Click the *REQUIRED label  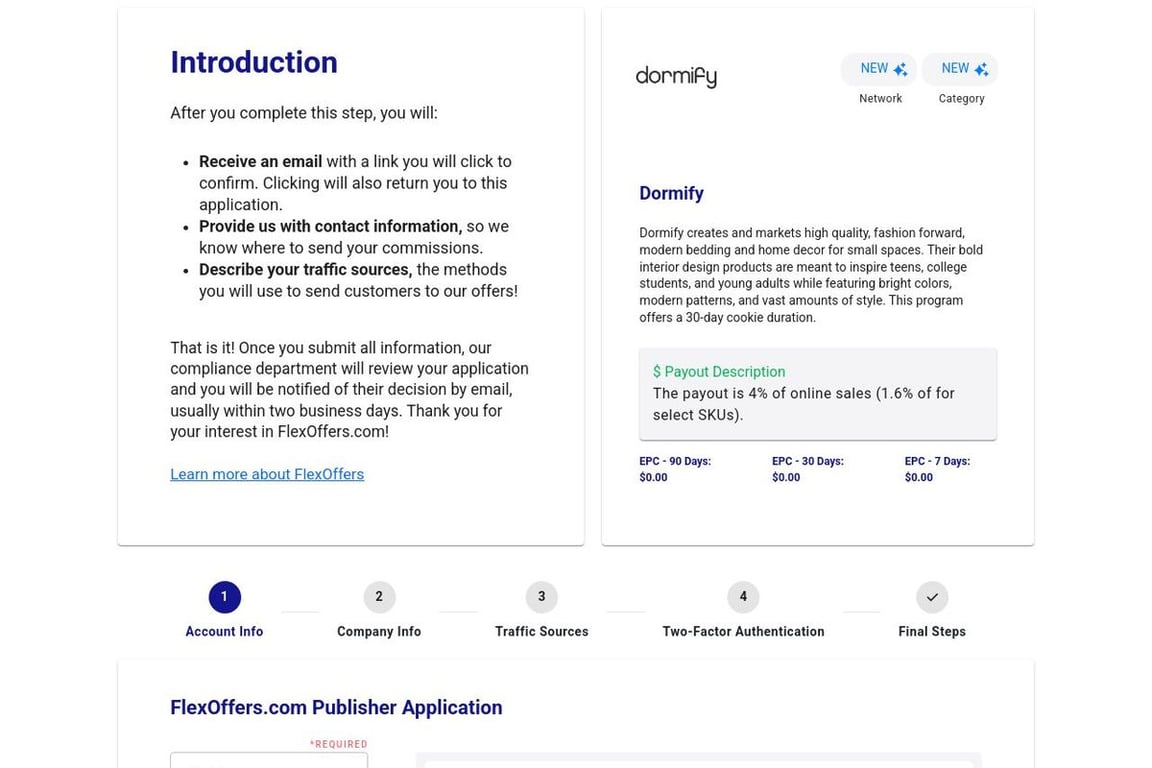(338, 744)
